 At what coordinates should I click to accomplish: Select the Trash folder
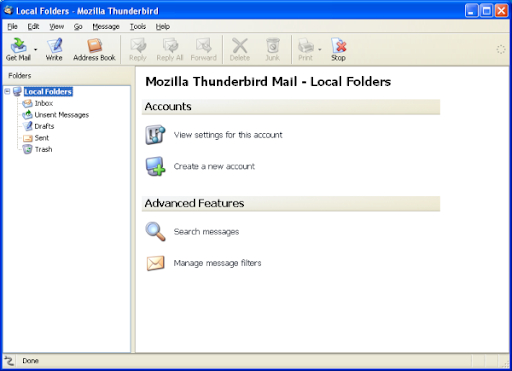coord(44,149)
